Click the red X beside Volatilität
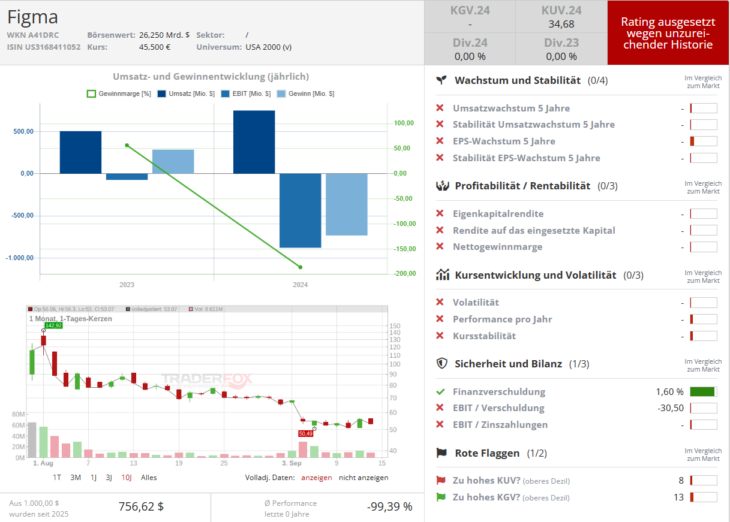 point(439,302)
